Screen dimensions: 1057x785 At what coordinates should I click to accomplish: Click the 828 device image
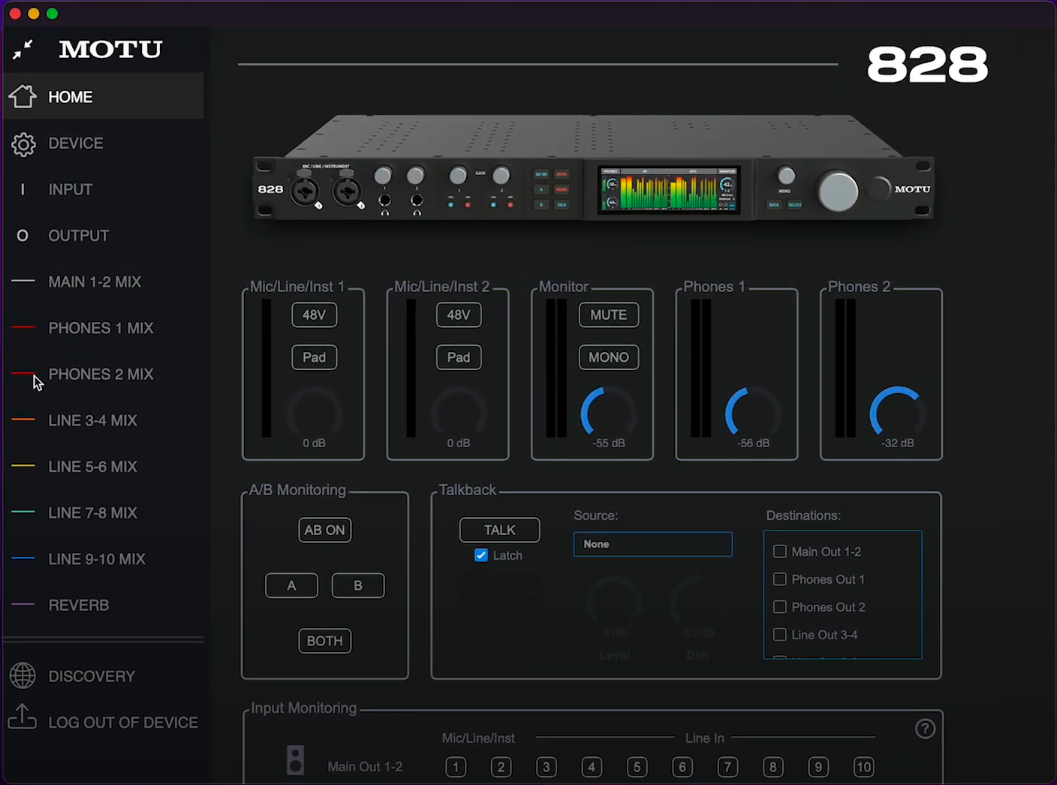593,167
